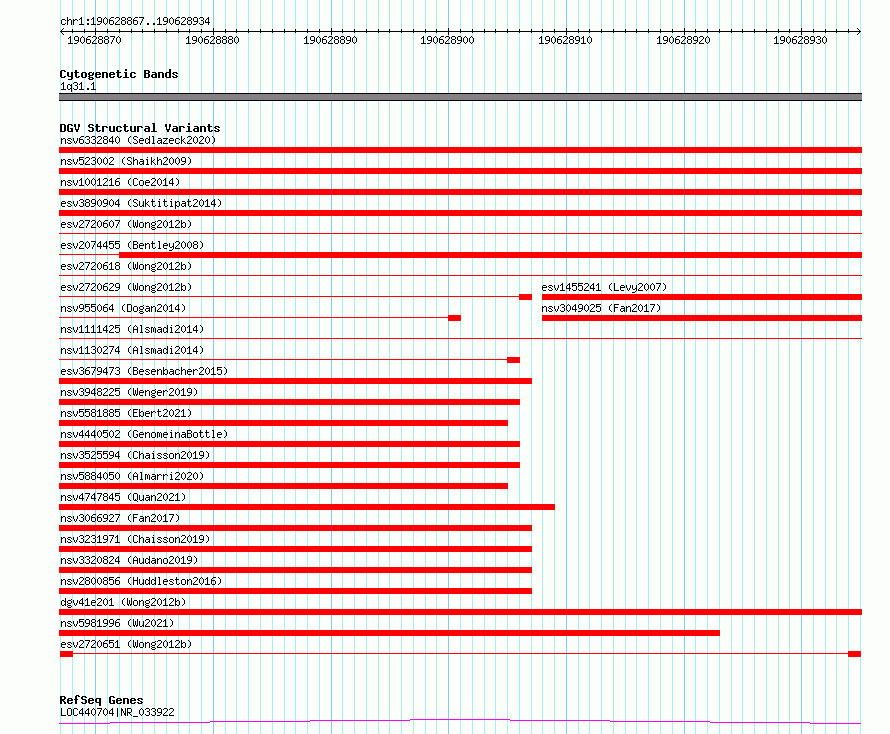Click the small red block of nsv955064
This screenshot has height=734, width=890.
point(455,318)
